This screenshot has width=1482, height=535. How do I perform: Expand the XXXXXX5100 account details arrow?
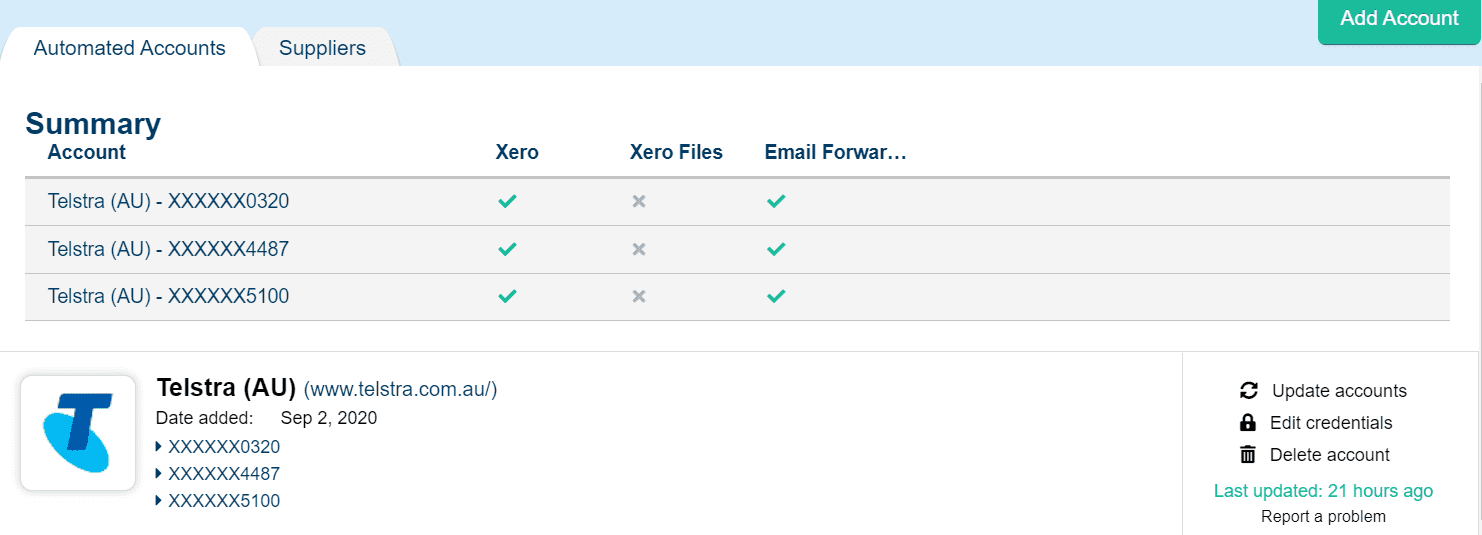pos(159,501)
